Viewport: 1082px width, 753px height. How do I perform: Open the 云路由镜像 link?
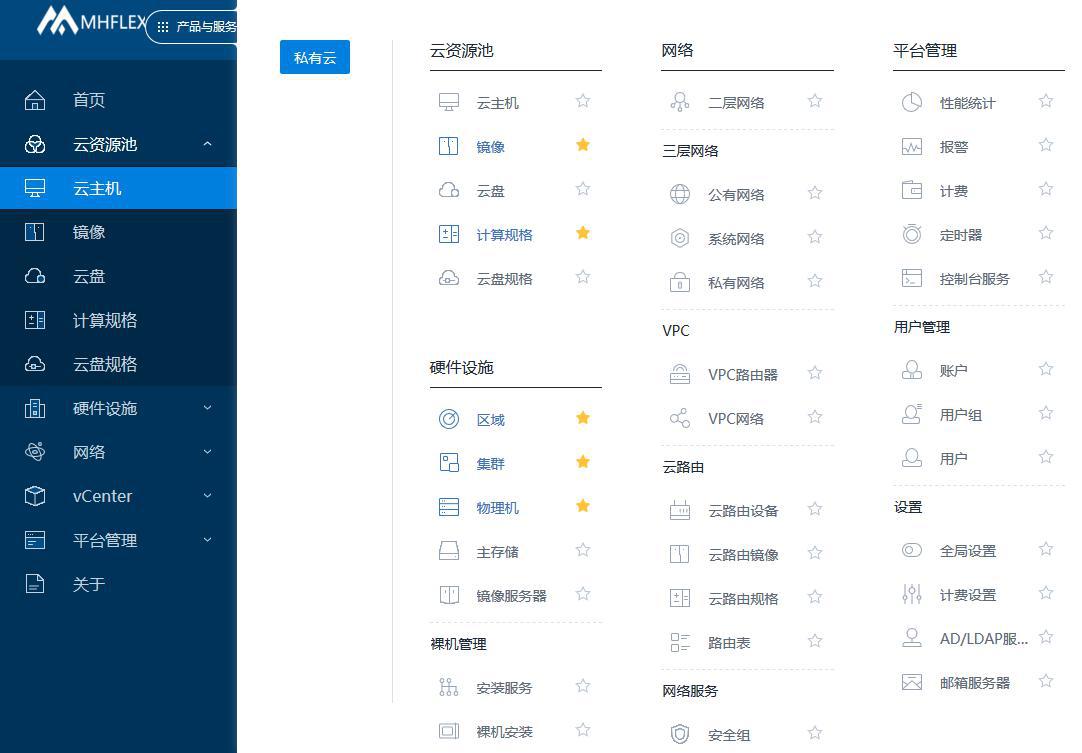(x=743, y=554)
